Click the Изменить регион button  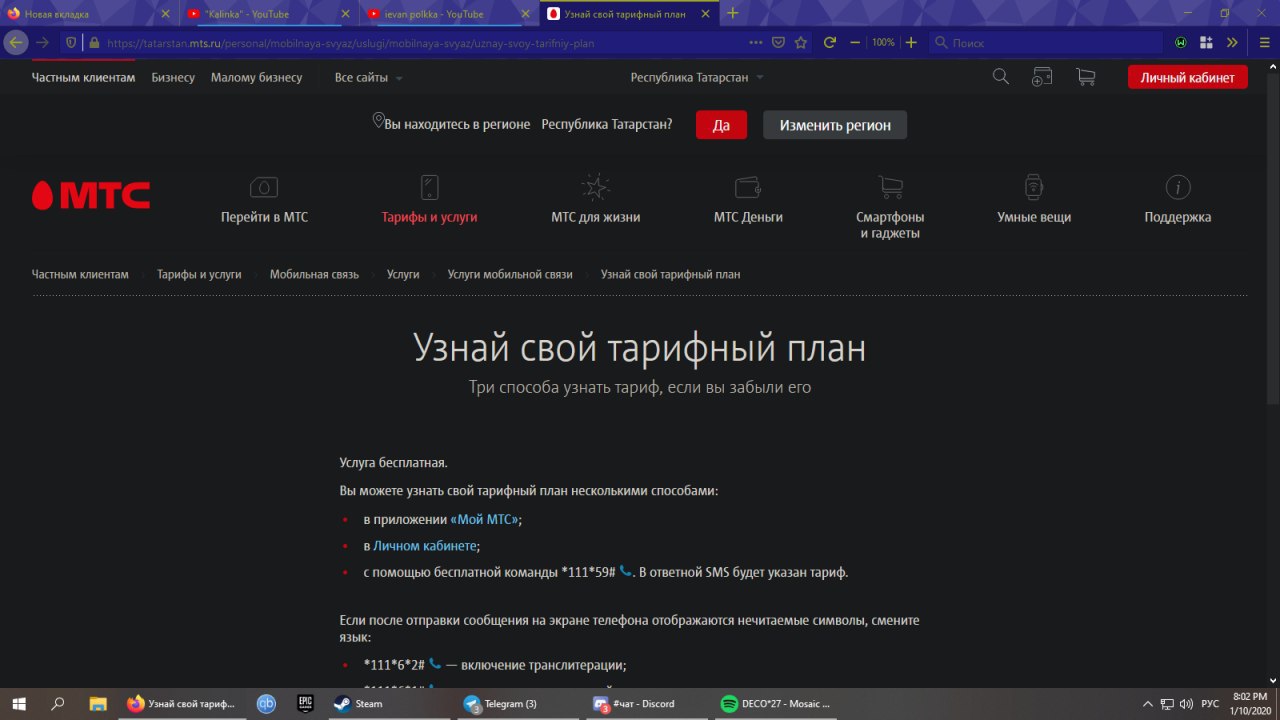pyautogui.click(x=835, y=125)
